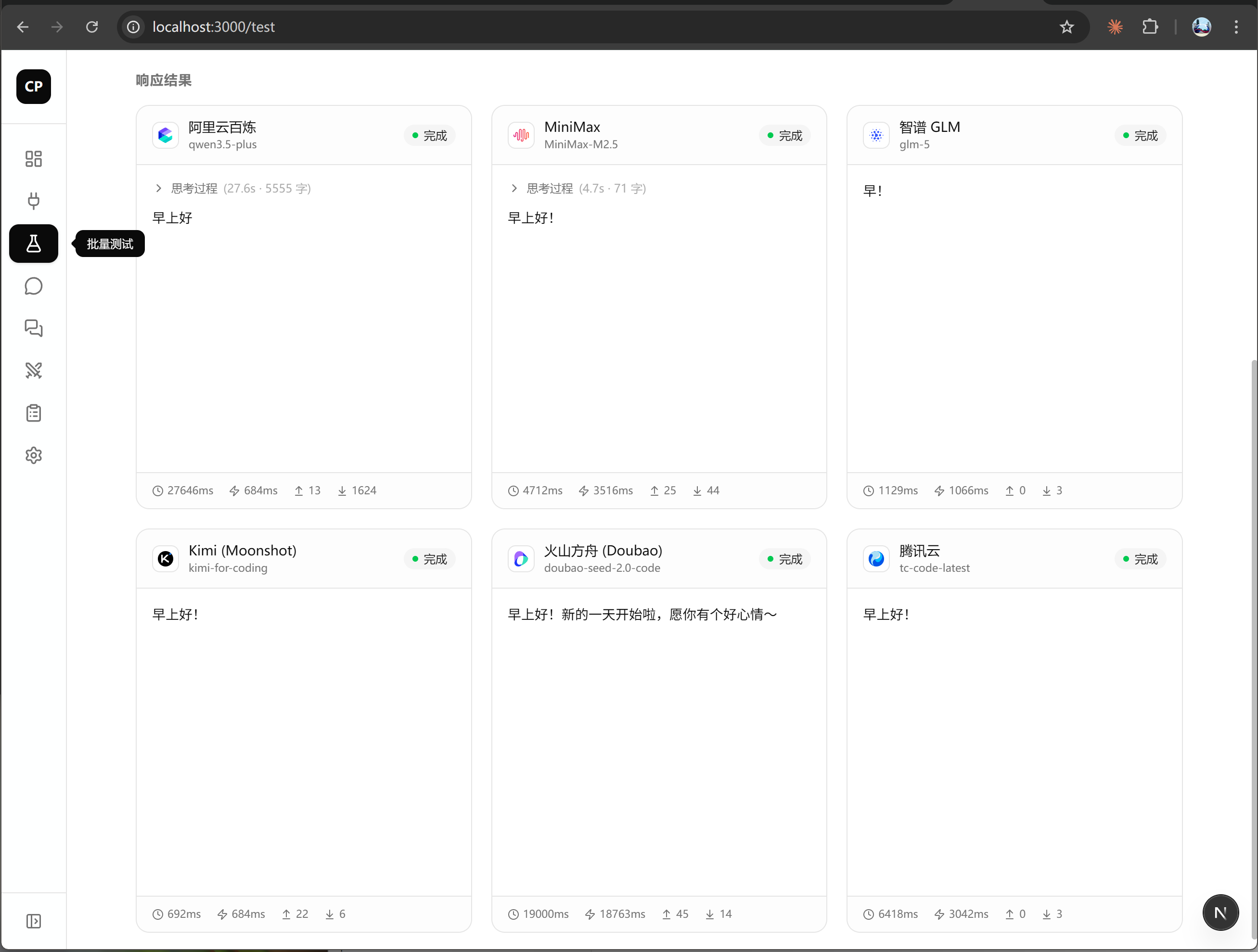The height and width of the screenshot is (952, 1258).
Task: Open the settings gear in sidebar
Action: 34,455
